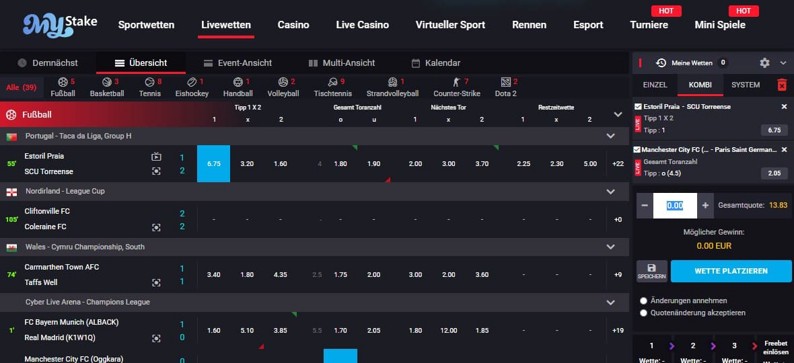The image size is (794, 363).
Task: Open live stream icon for Estoril Praia
Action: (156, 156)
